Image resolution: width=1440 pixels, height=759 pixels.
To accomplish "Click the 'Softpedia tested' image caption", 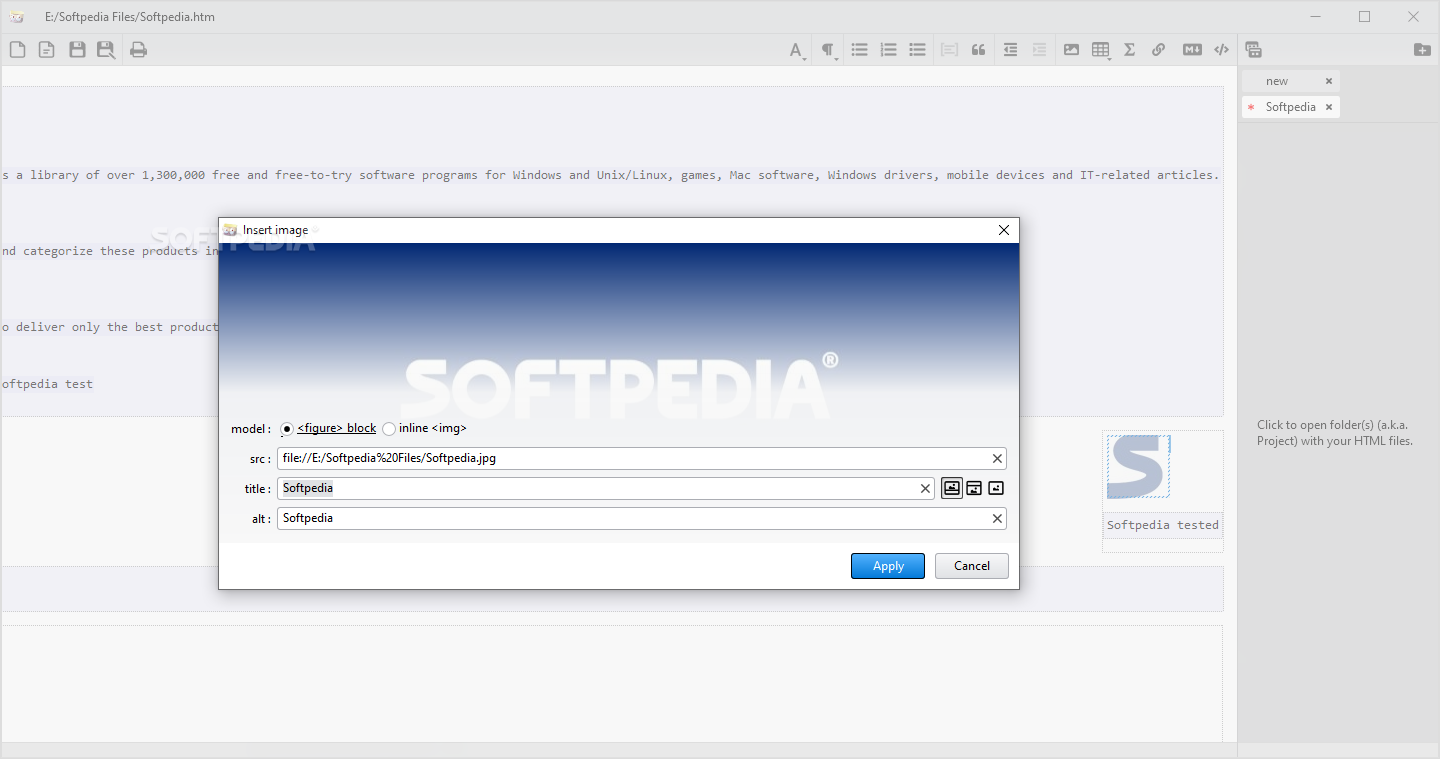I will (1163, 525).
